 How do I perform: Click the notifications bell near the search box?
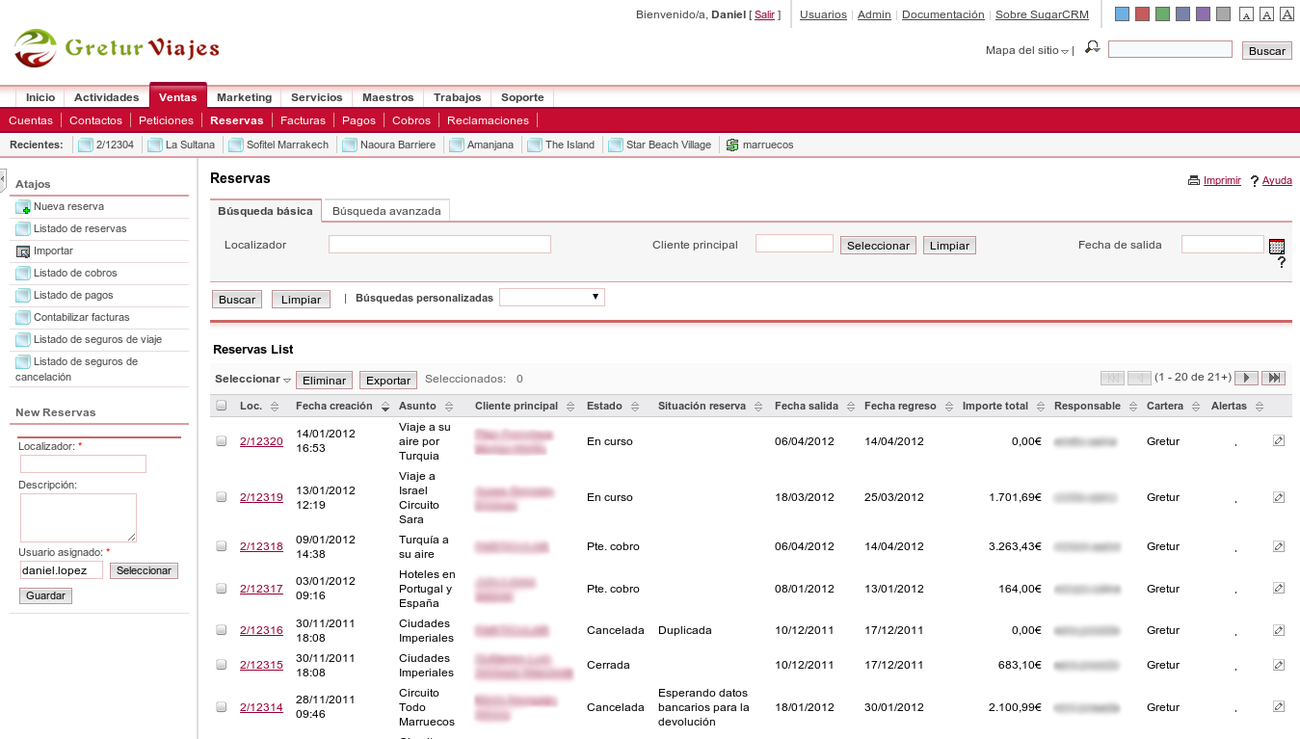coord(1091,47)
